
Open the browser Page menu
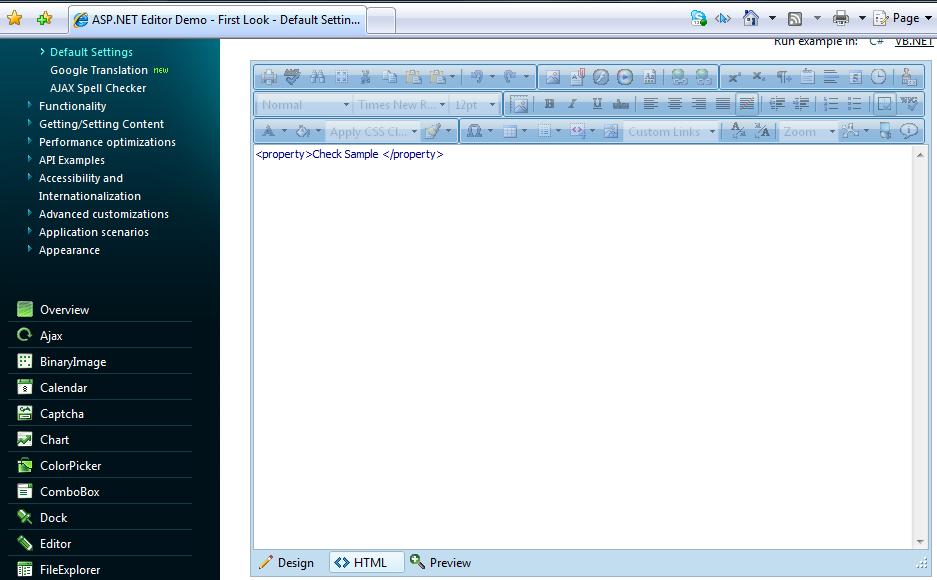[902, 19]
